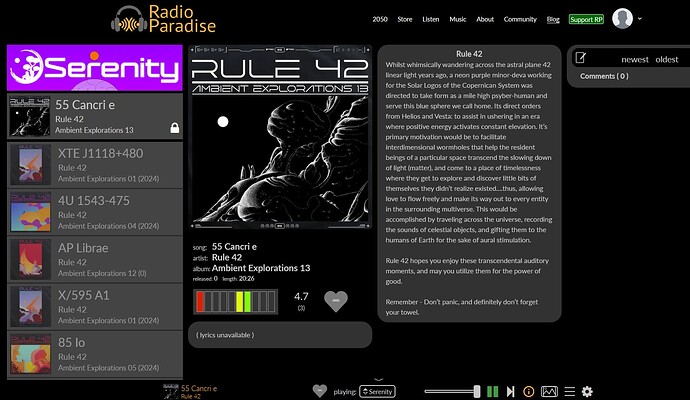This screenshot has width=690, height=400.
Task: Open the Listen menu in navigation
Action: click(432, 19)
